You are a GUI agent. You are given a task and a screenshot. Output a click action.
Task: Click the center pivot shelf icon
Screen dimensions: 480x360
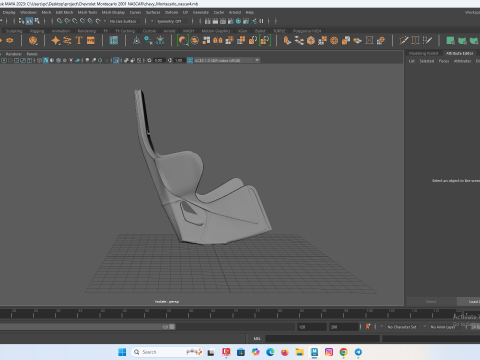point(136,41)
